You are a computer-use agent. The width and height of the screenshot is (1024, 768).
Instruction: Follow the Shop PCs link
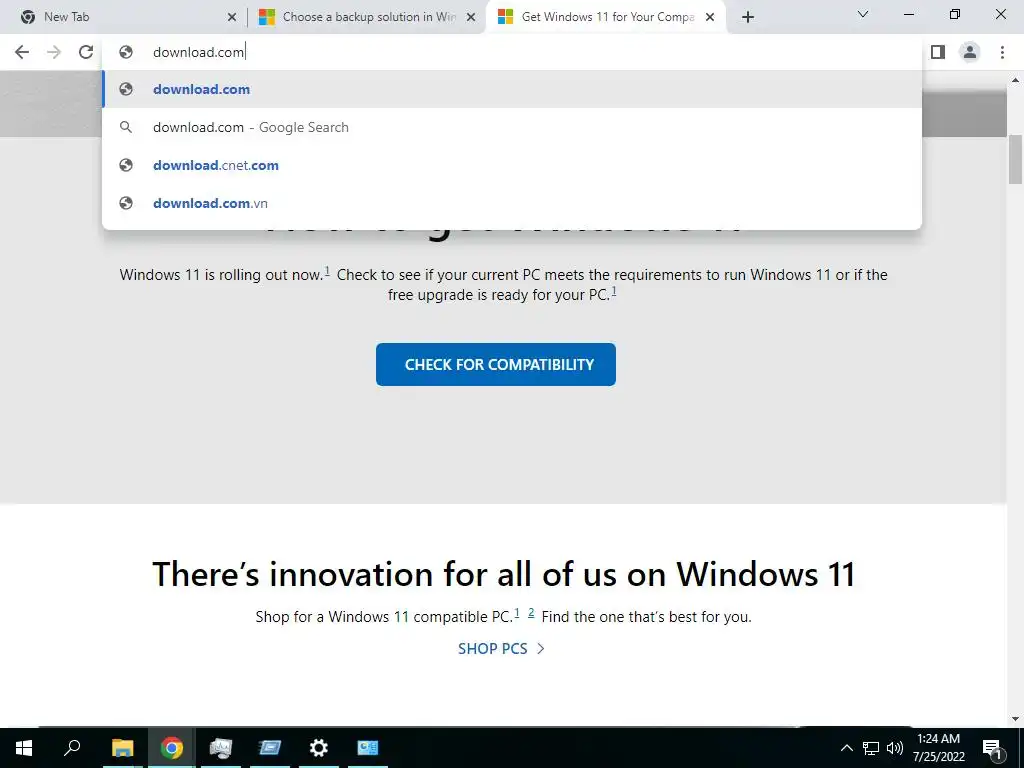click(x=501, y=648)
